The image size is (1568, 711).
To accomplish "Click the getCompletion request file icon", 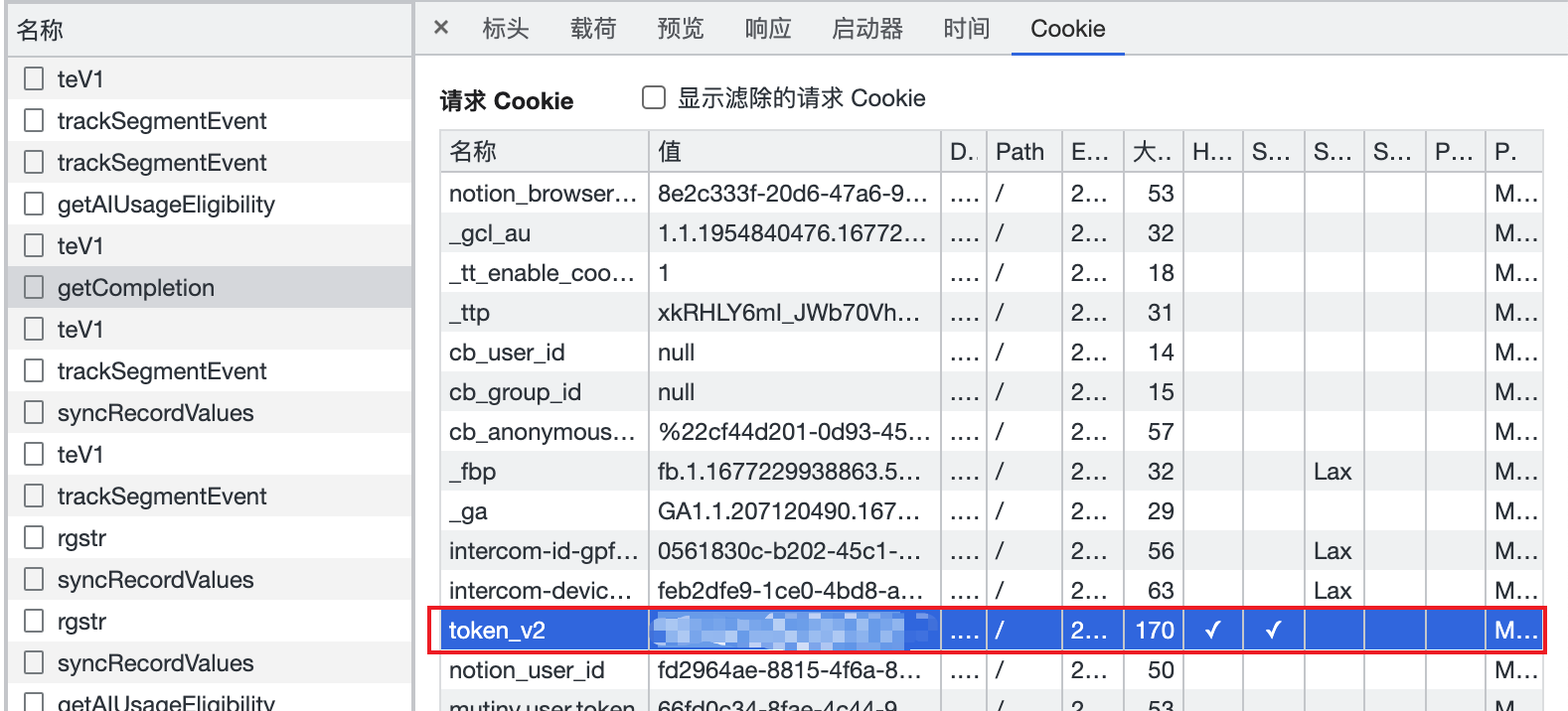I will click(34, 287).
